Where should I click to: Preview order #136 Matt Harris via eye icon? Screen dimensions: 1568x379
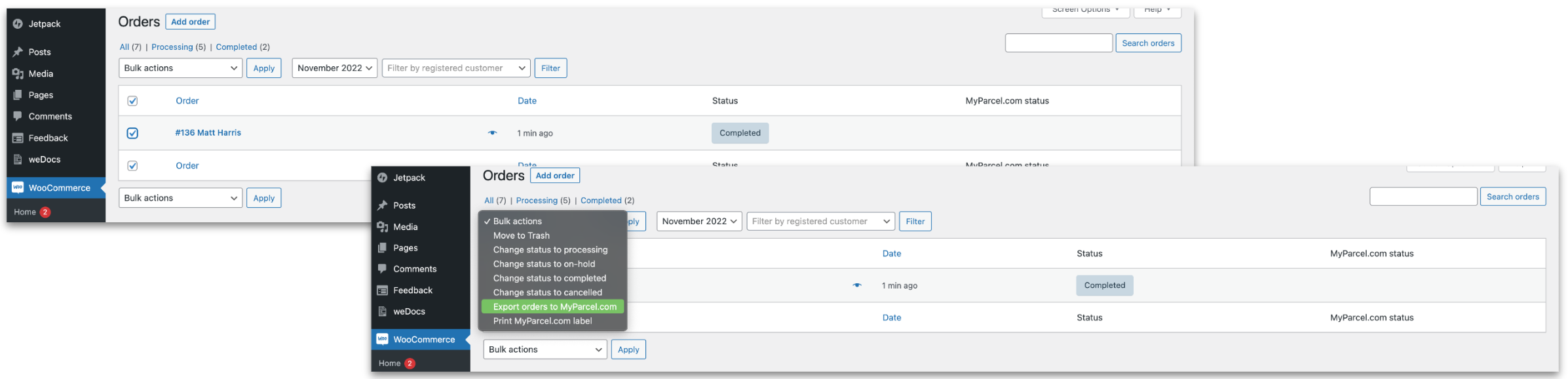click(x=492, y=133)
